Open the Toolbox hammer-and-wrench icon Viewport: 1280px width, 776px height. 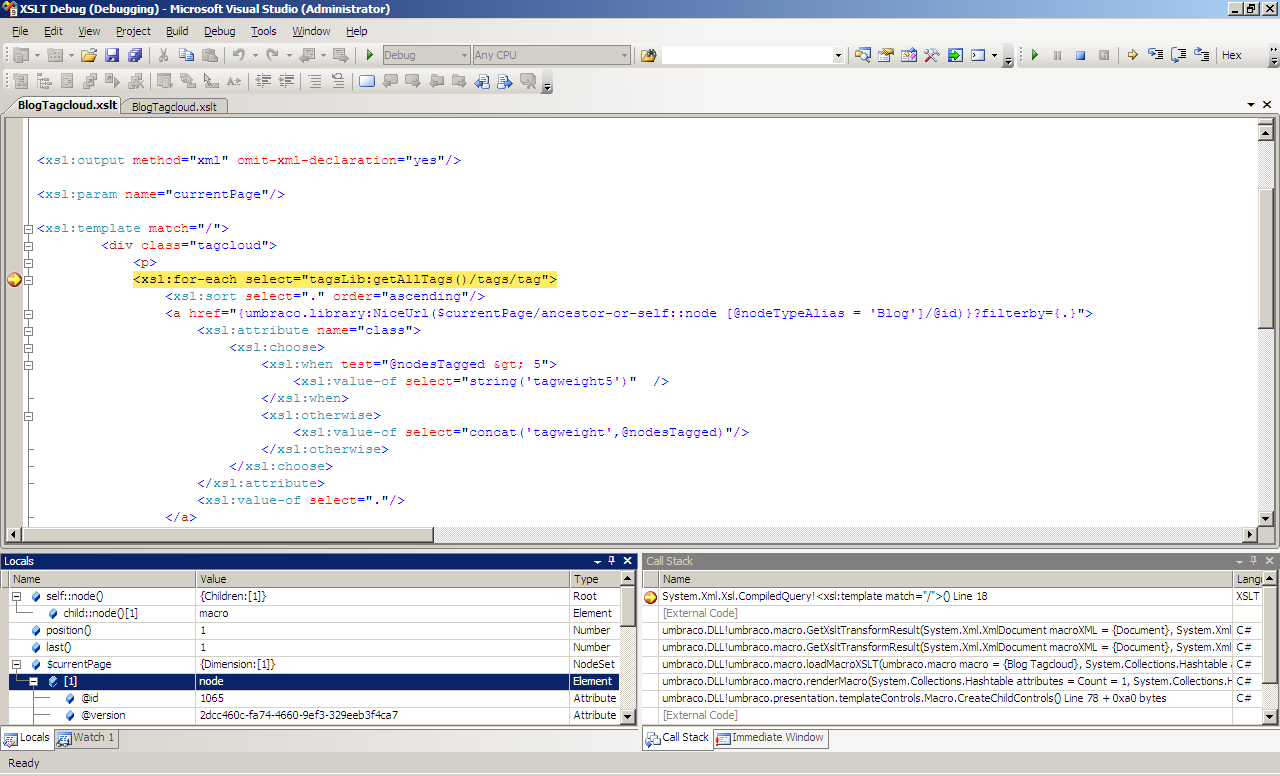[931, 55]
